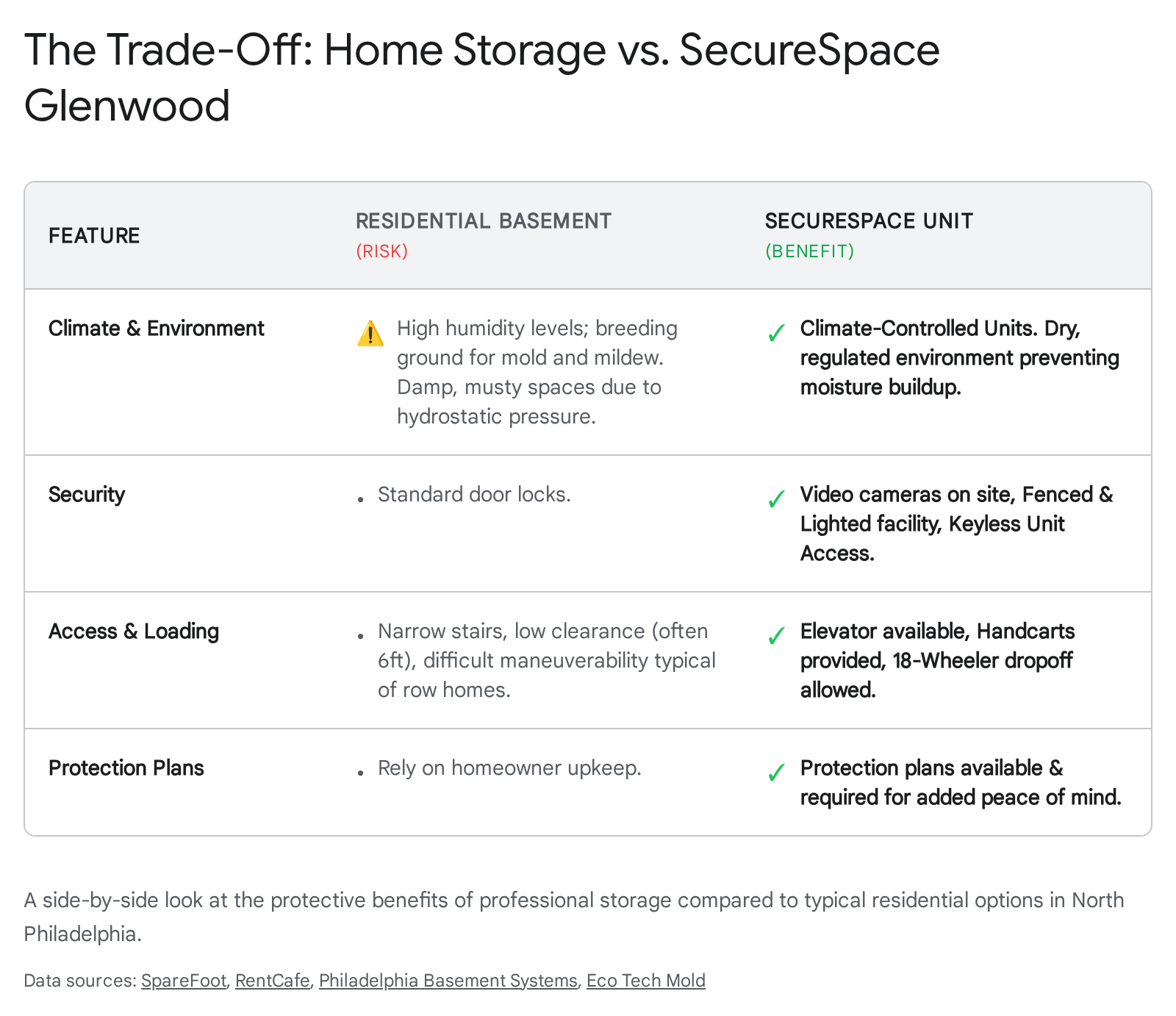Open the RentCafe data source link
Image resolution: width=1176 pixels, height=1016 pixels.
273,981
